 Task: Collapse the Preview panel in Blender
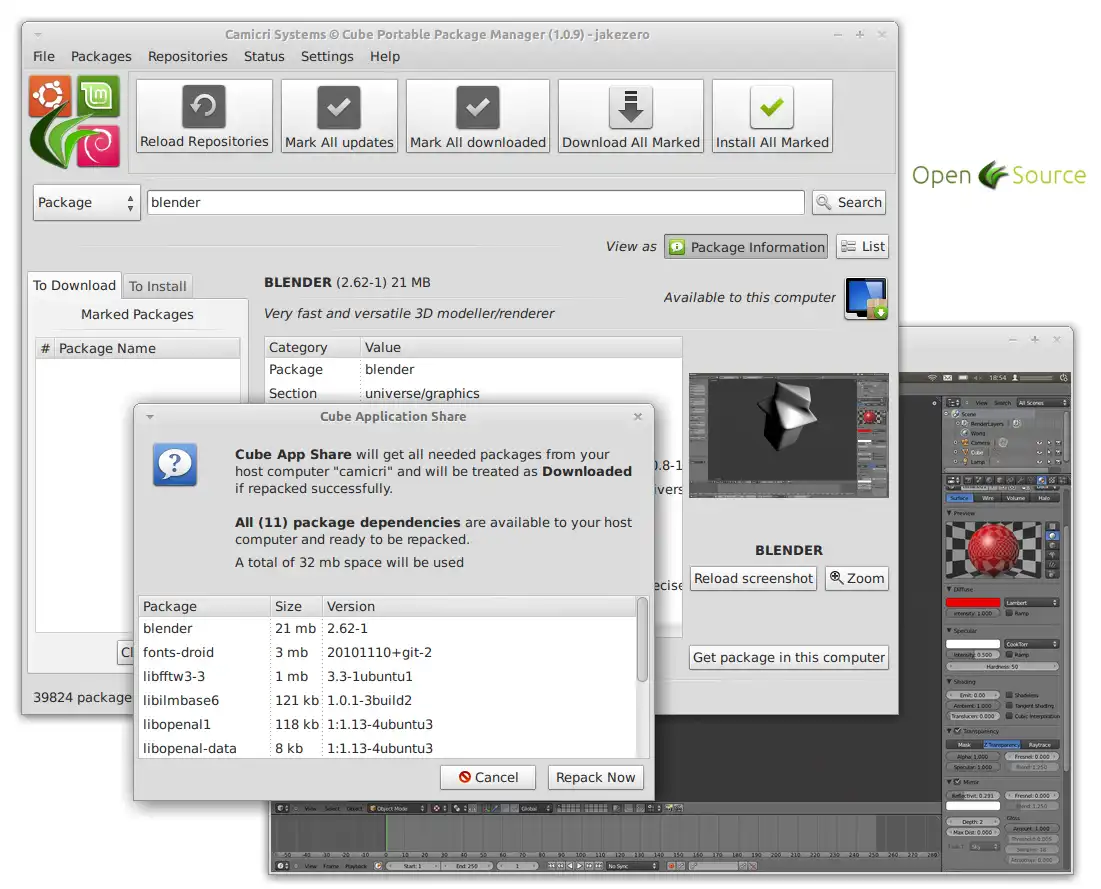pos(949,513)
